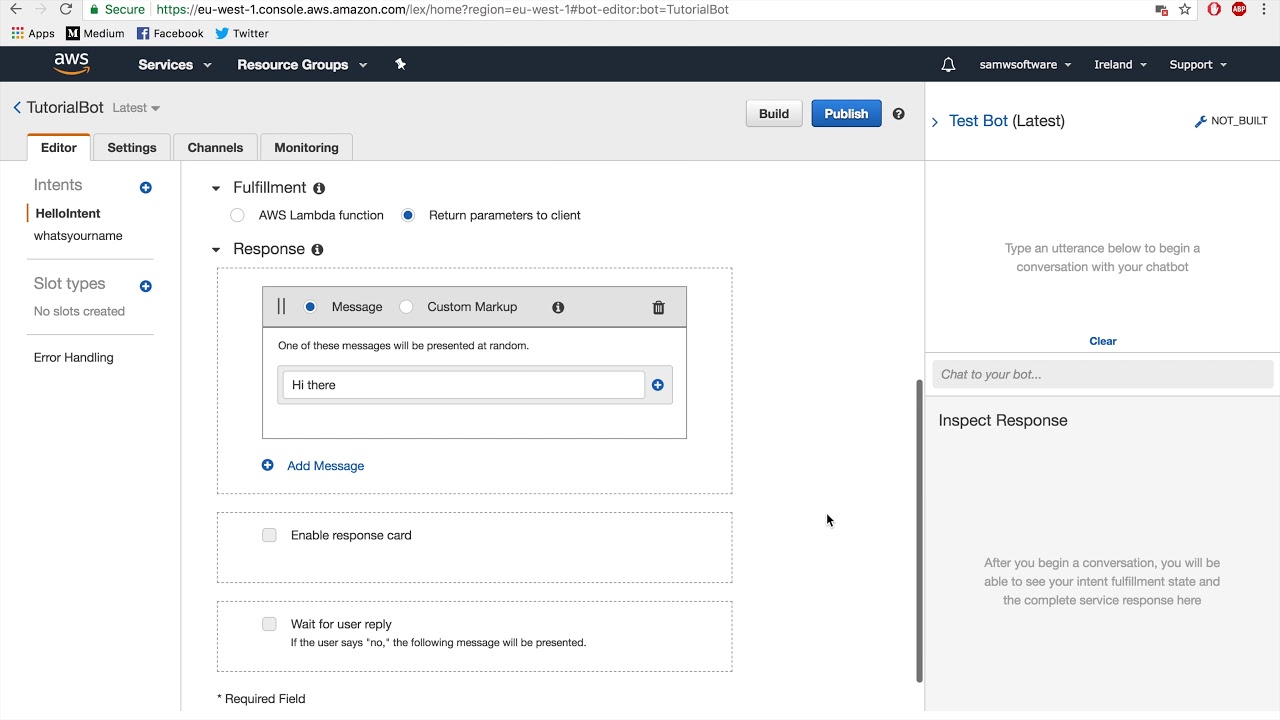
Task: Click the browser address bar URL
Action: [x=443, y=9]
